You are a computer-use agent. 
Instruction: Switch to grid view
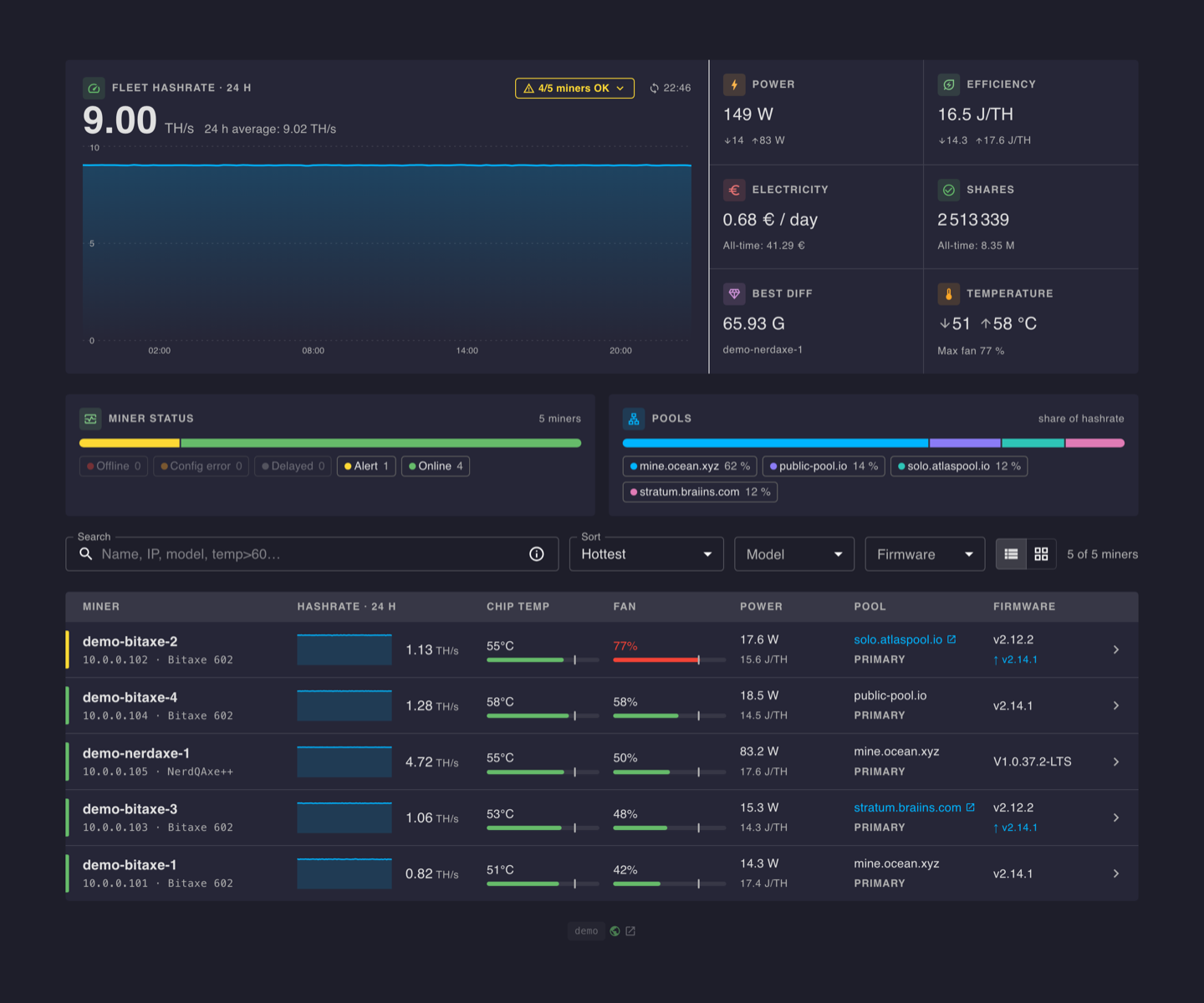pos(1041,554)
